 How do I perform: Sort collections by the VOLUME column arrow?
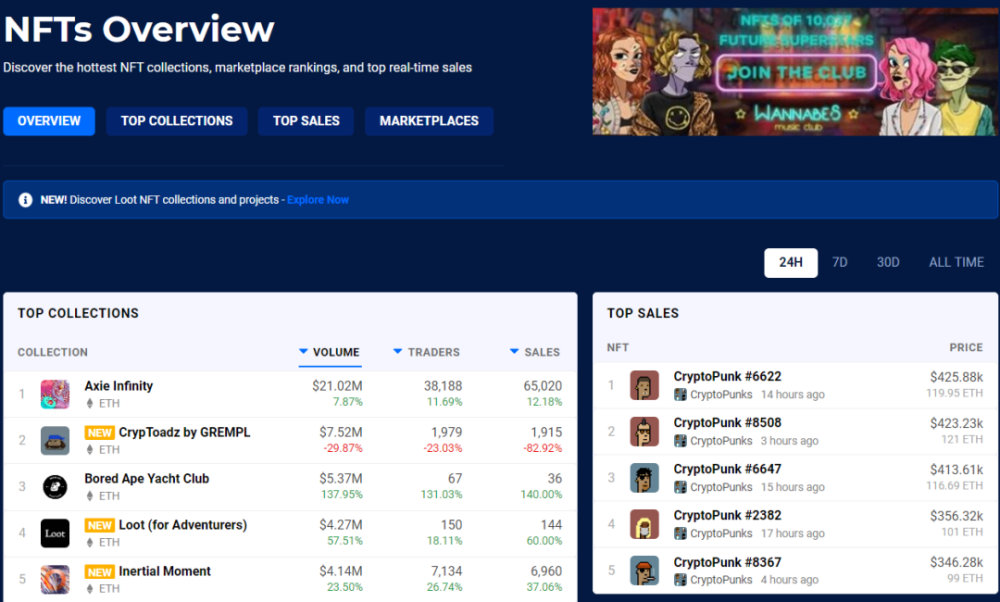click(304, 351)
